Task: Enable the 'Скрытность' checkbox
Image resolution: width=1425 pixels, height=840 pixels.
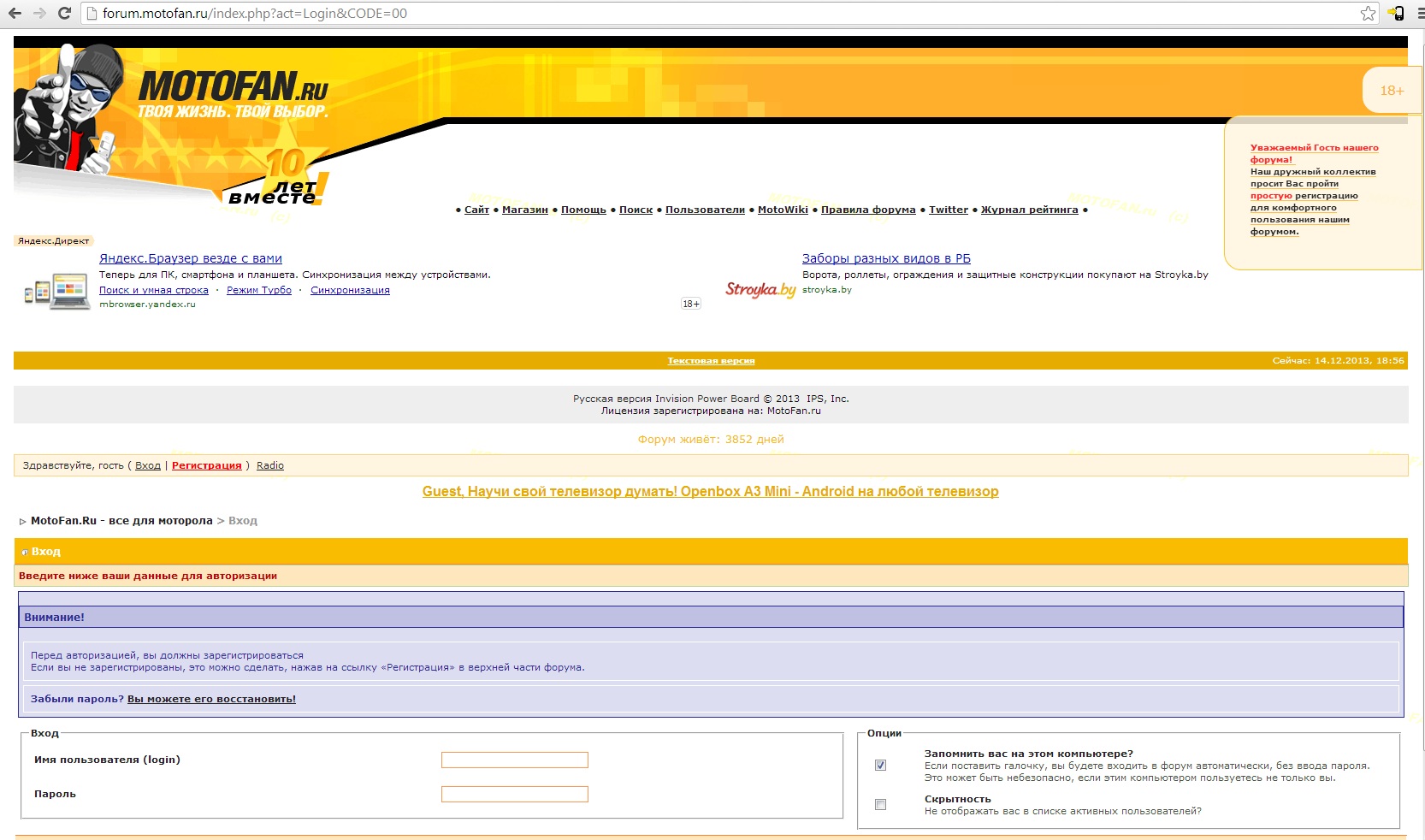Action: 880,804
